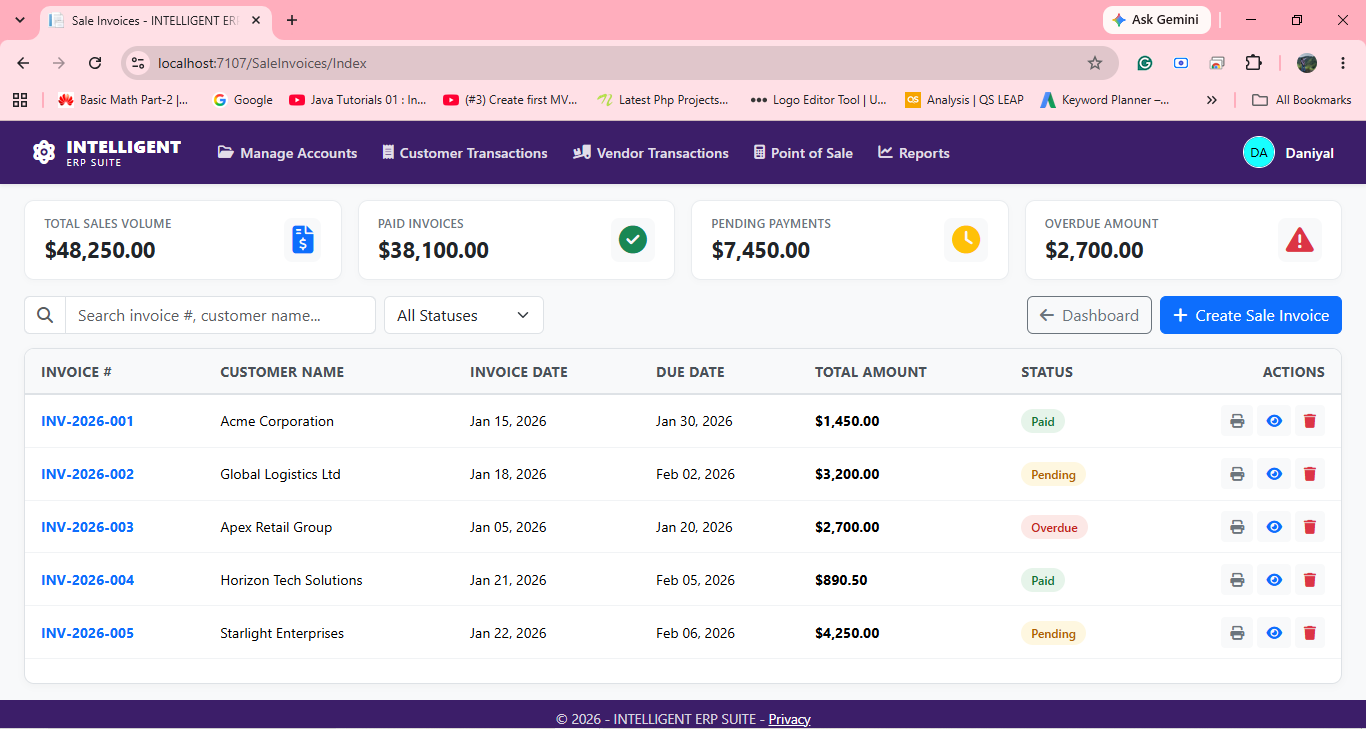Open the Chrome extensions puzzle icon
Viewport: 1366px width, 729px height.
1253,63
